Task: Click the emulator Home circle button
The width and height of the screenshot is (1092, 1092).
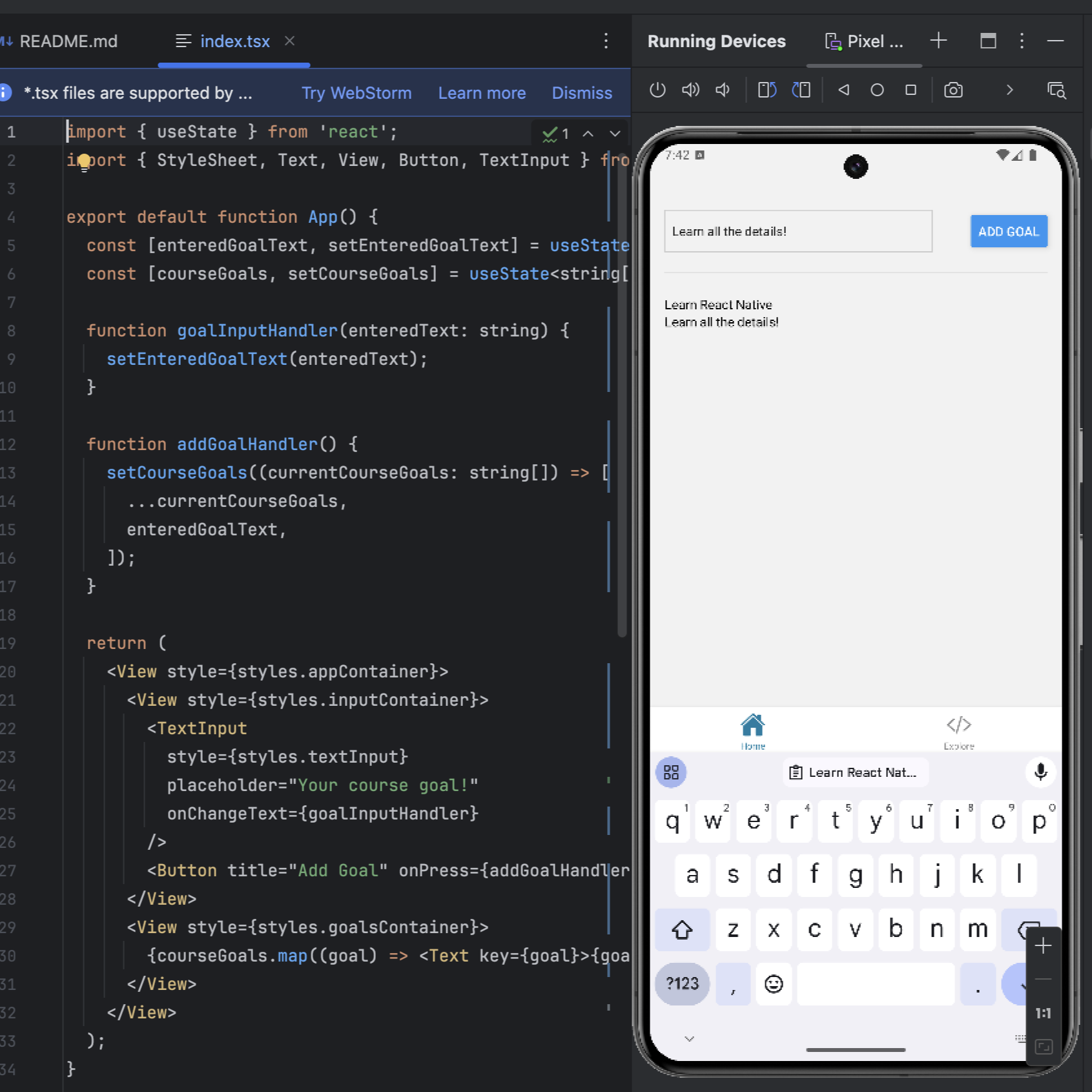Action: [877, 90]
